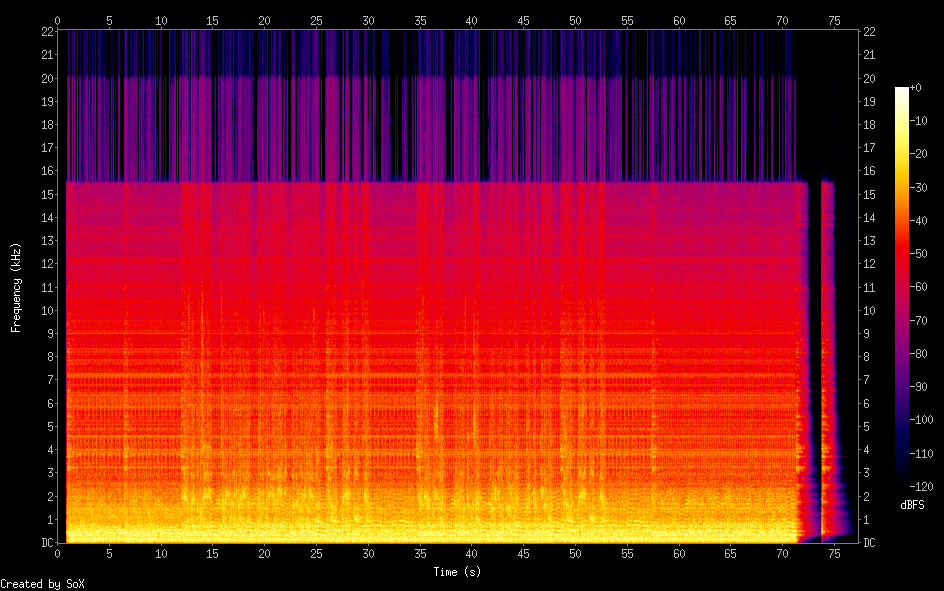Click "75" on the bottom time axis
This screenshot has width=944, height=591.
[x=834, y=553]
